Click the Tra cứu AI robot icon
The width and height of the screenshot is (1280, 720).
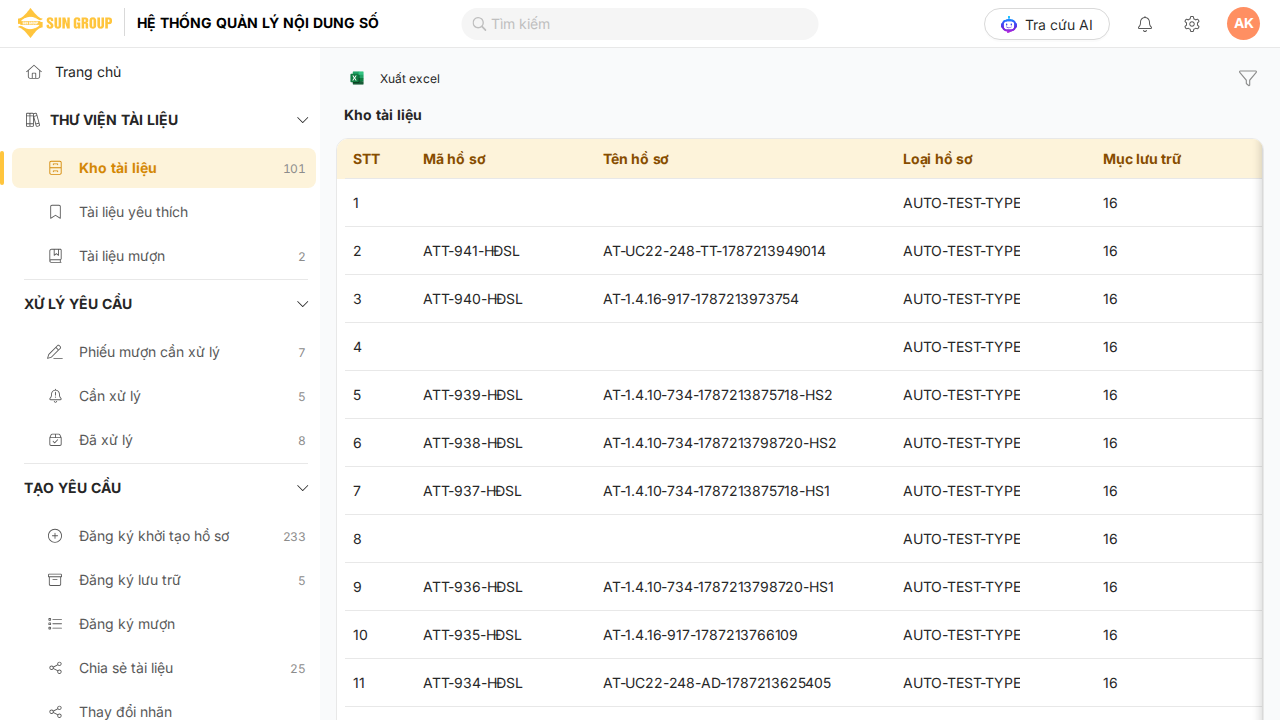tap(1009, 24)
